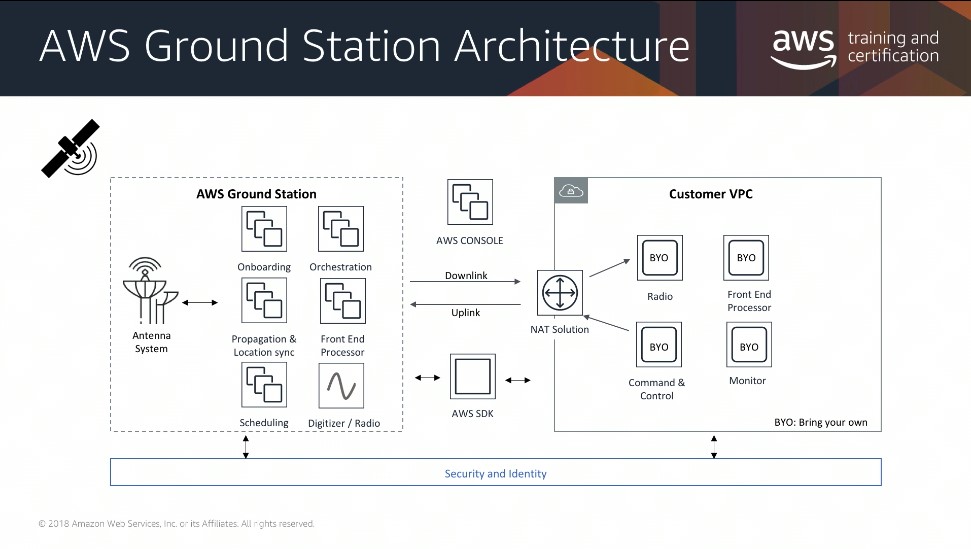Click the 'Command & Control' label

[x=656, y=389]
